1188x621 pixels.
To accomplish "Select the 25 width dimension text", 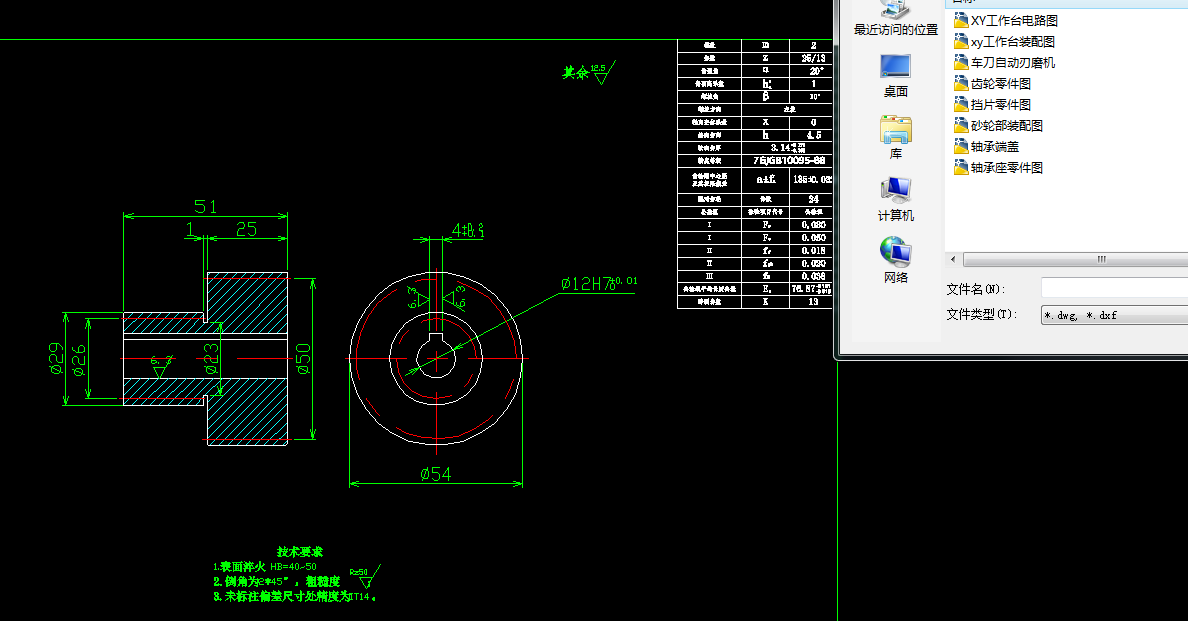I will pyautogui.click(x=246, y=229).
